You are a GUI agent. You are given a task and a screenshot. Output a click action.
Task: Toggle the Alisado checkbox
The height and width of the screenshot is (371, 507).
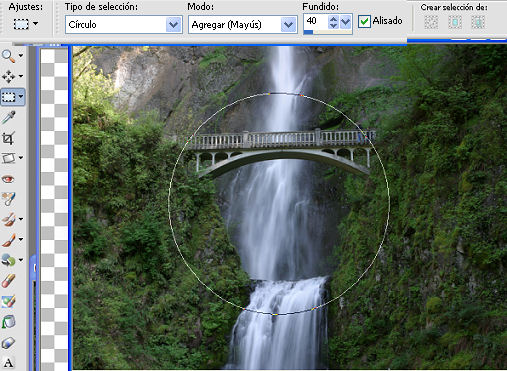pyautogui.click(x=364, y=21)
